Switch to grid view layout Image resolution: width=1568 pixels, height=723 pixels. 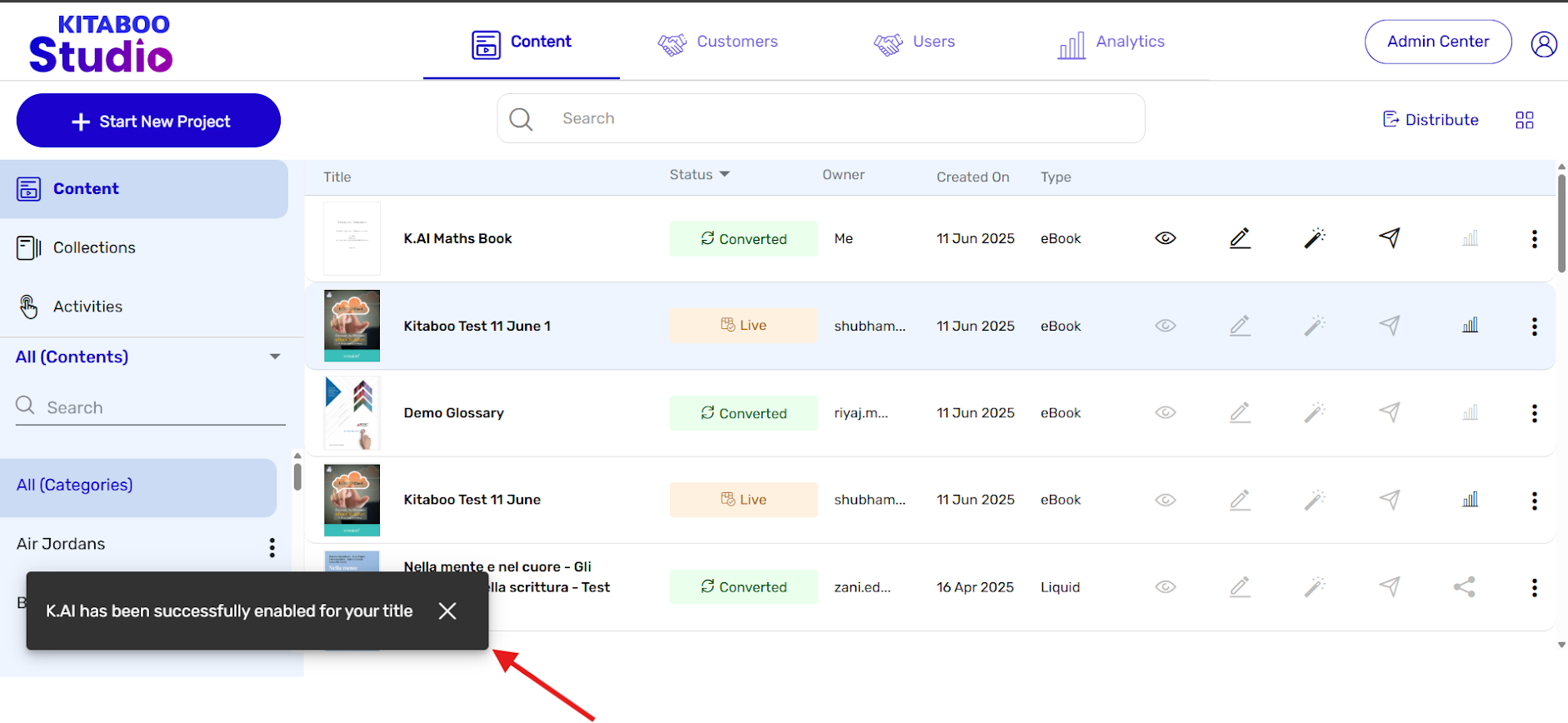1525,120
